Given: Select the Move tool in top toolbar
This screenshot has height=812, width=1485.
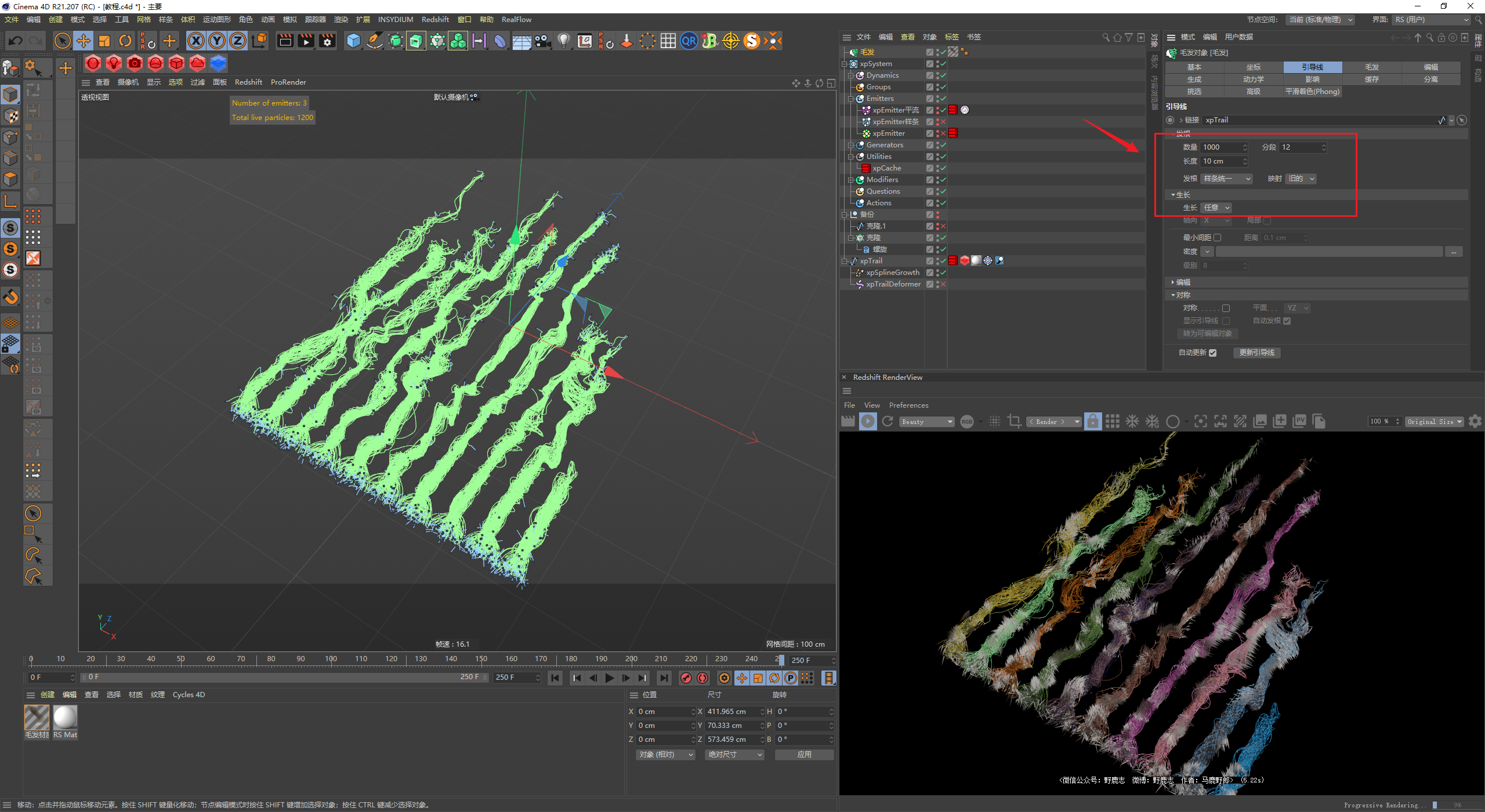Looking at the screenshot, I should (x=84, y=41).
